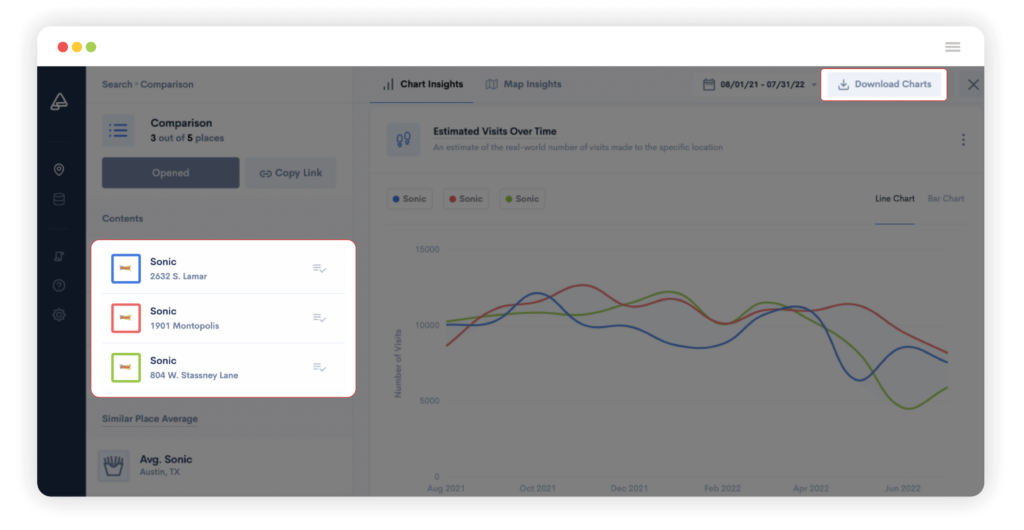Open the date range dropdown
Viewport: 1024px width, 530px height.
click(x=760, y=84)
